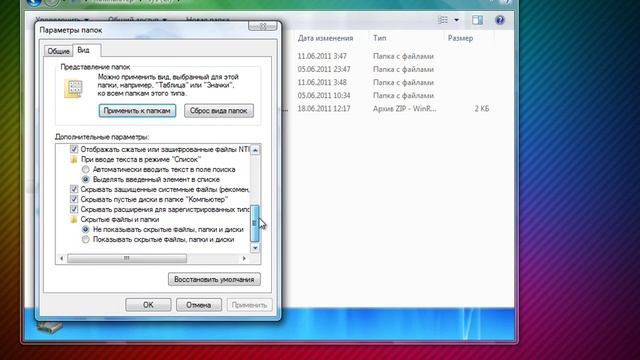The width and height of the screenshot is (640, 360).
Task: Toggle Скрывать защищенные системные файлы checkbox
Action: (x=74, y=189)
